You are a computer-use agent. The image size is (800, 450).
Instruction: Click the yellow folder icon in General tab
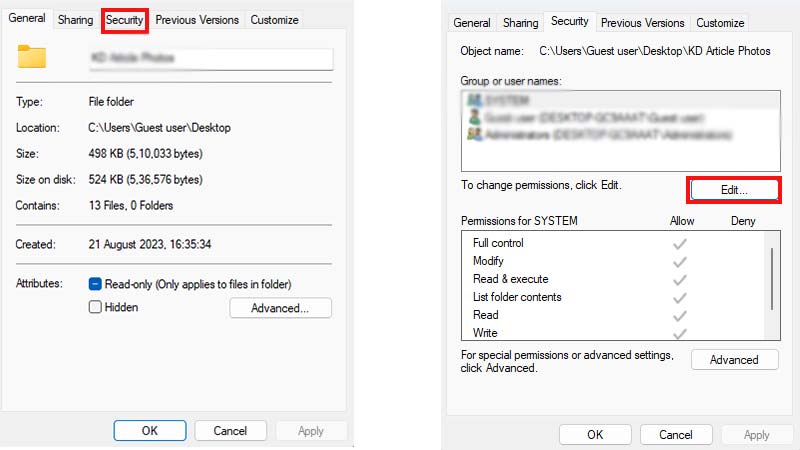(x=32, y=56)
